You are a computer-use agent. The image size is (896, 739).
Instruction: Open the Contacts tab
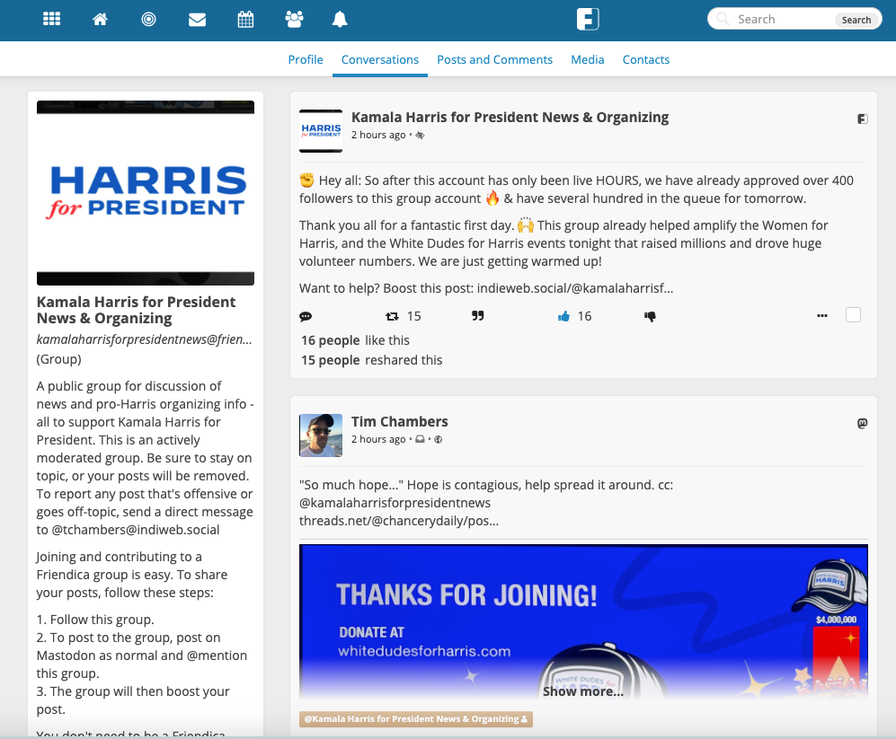(x=646, y=59)
